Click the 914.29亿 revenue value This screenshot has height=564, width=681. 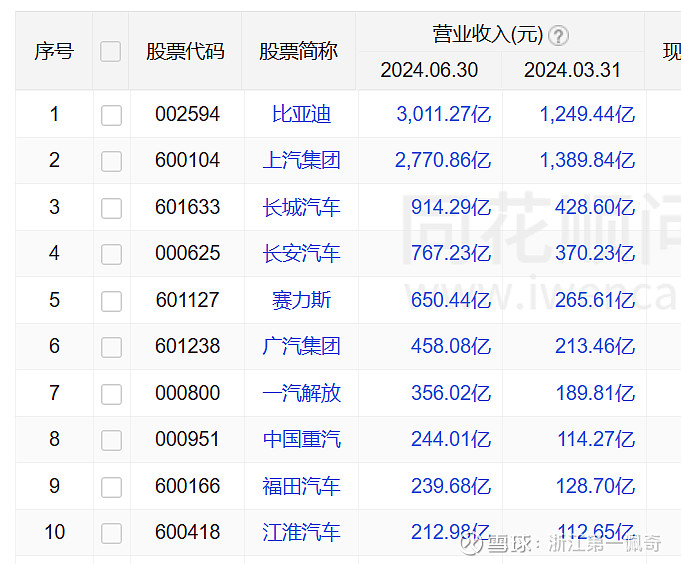tap(451, 208)
